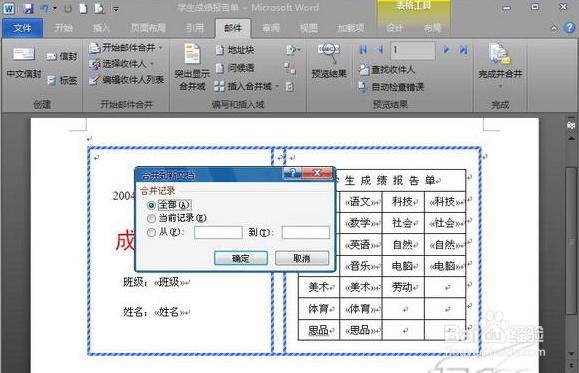Screen dimensions: 579x373
Task: Click 自动检查错误 button
Action: click(x=391, y=87)
